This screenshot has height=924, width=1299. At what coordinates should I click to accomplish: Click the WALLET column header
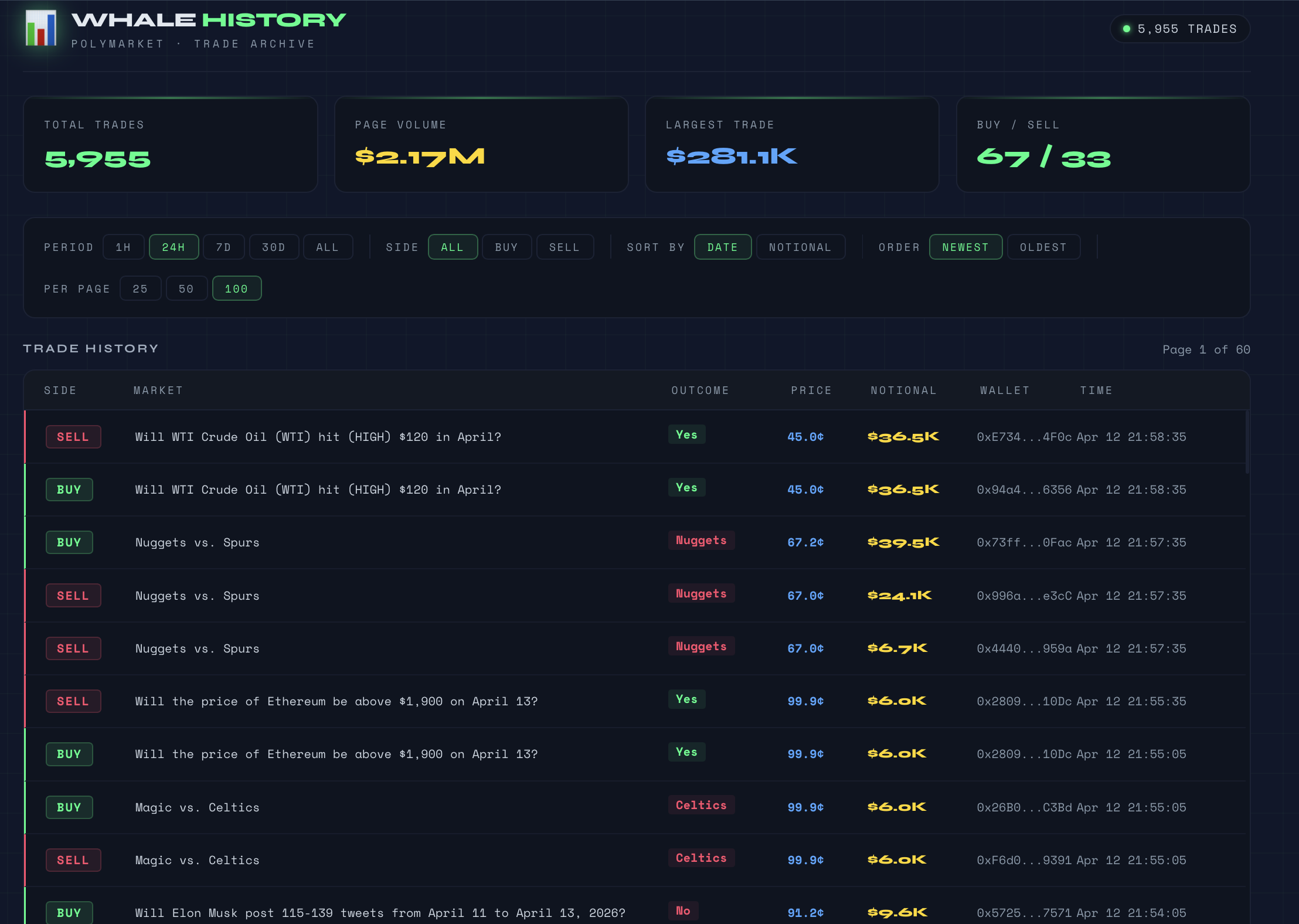1005,390
